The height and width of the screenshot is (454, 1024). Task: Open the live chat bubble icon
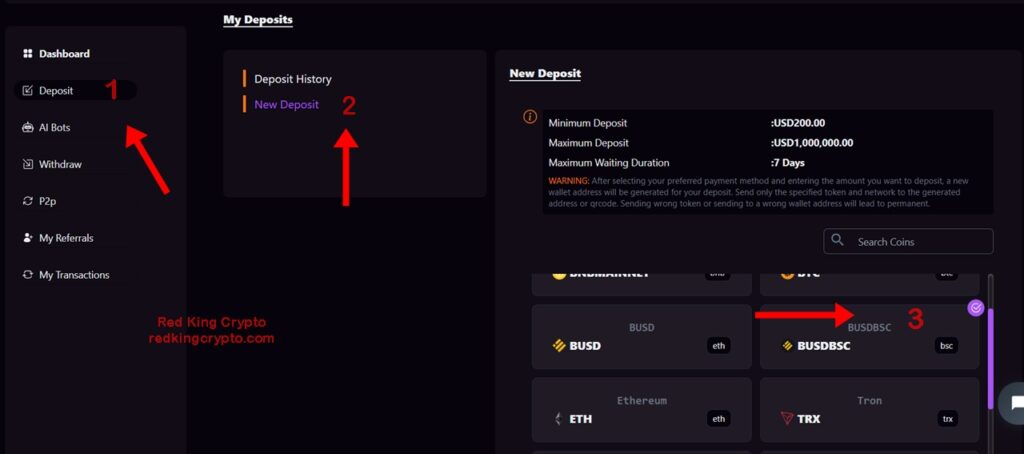tap(1014, 403)
